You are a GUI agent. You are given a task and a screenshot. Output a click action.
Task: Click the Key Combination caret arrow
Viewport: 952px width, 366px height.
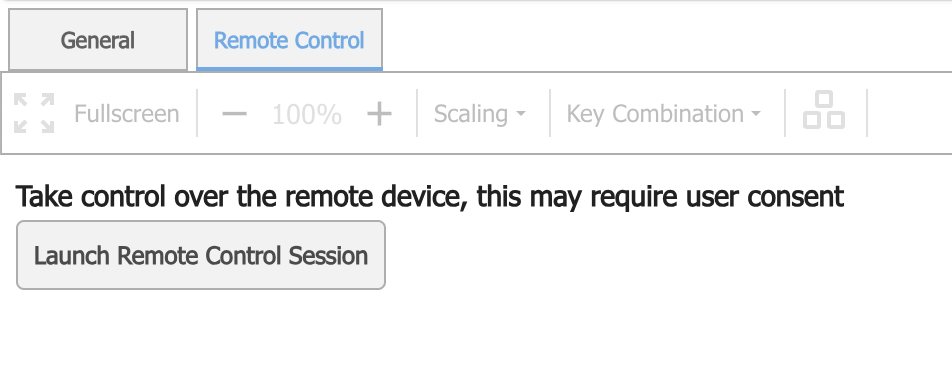click(x=756, y=114)
